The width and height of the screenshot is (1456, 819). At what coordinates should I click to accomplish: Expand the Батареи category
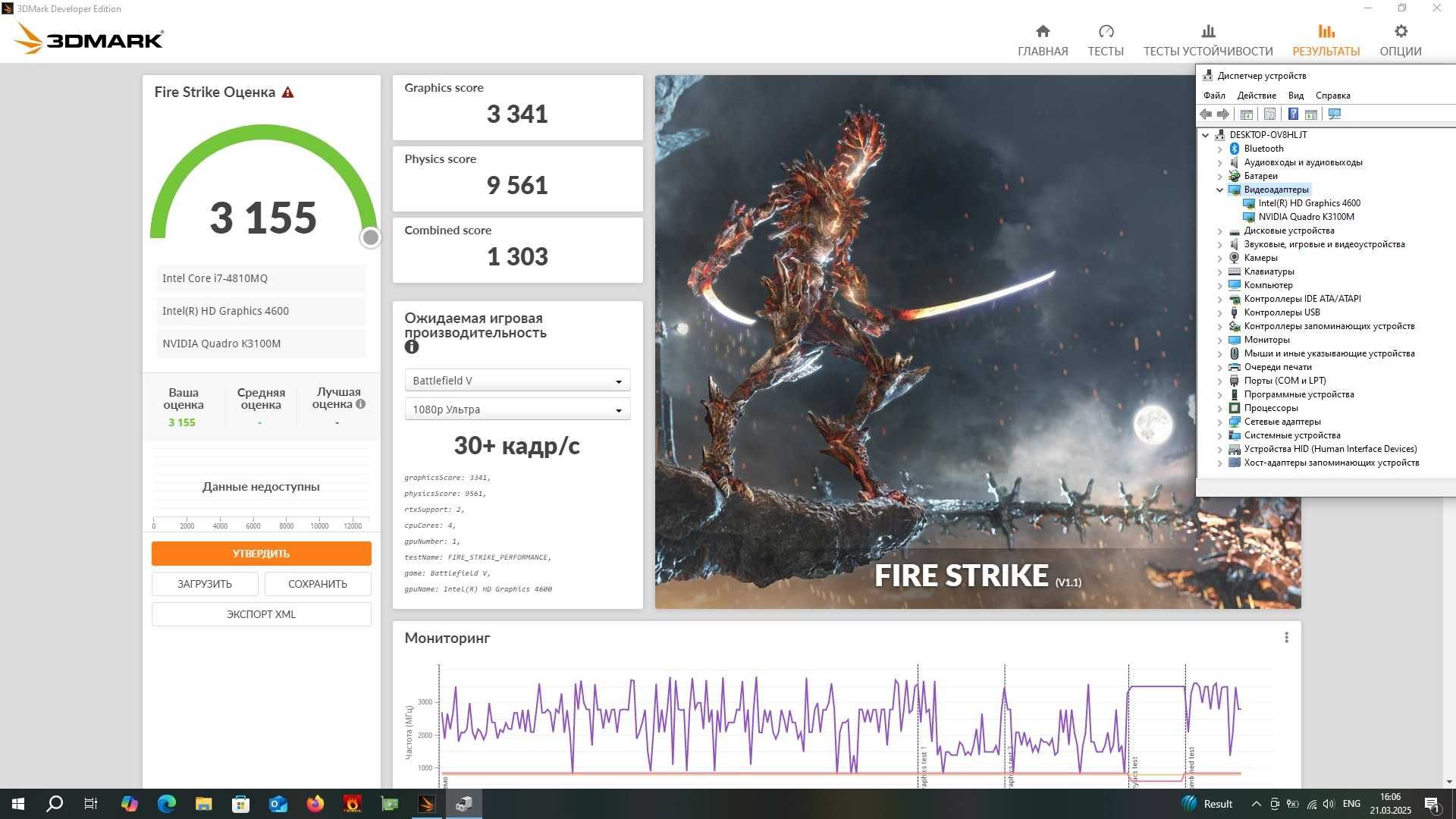[x=1219, y=177]
